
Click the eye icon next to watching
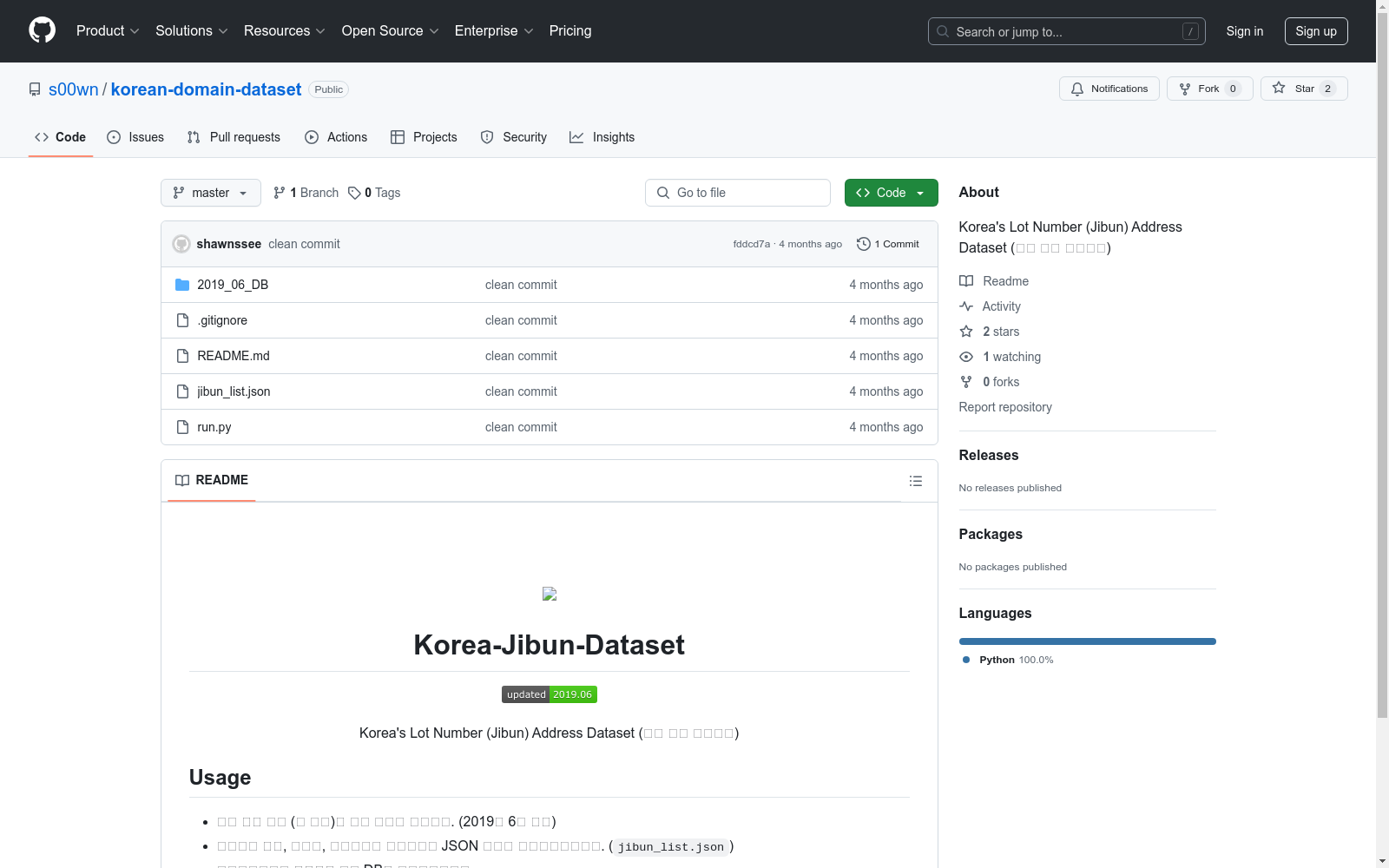966,357
